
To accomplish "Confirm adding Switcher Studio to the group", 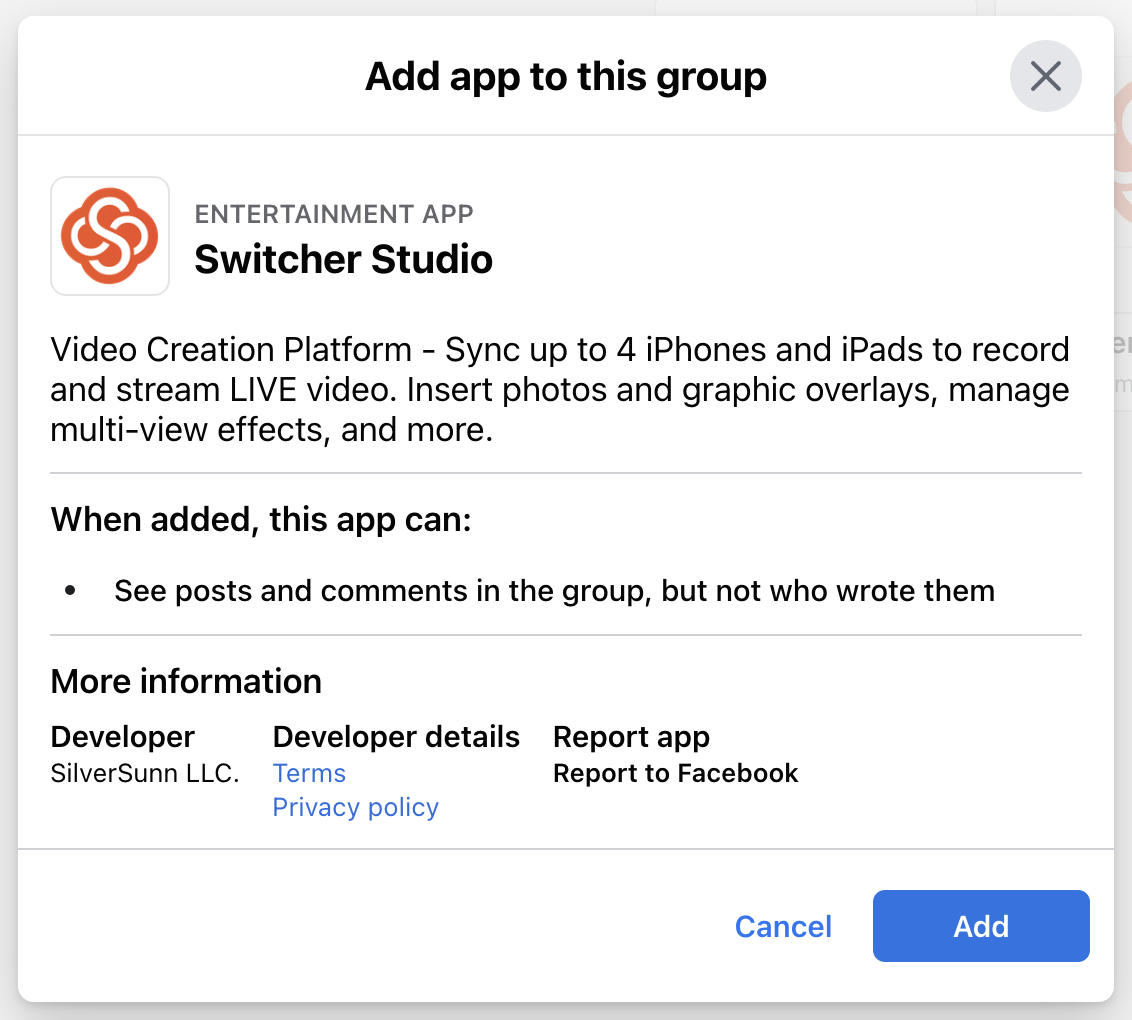I will pos(980,926).
